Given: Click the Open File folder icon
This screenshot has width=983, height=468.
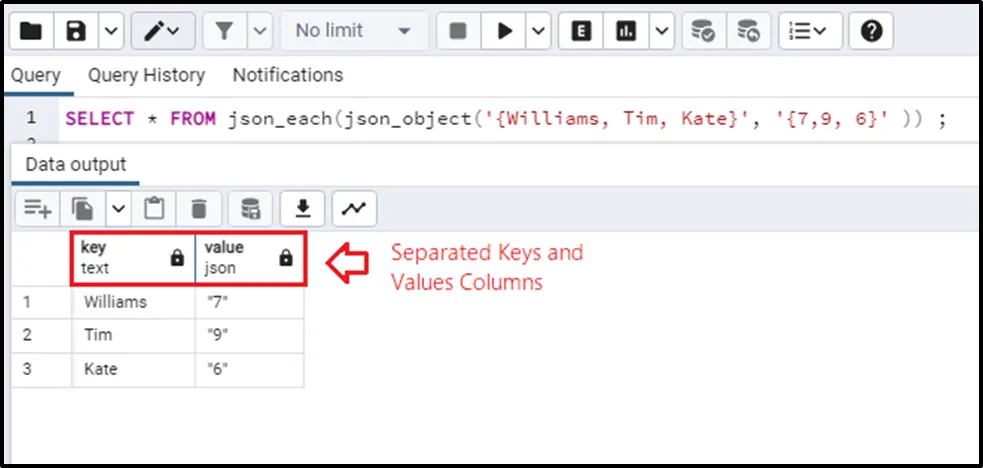Looking at the screenshot, I should click(x=32, y=31).
